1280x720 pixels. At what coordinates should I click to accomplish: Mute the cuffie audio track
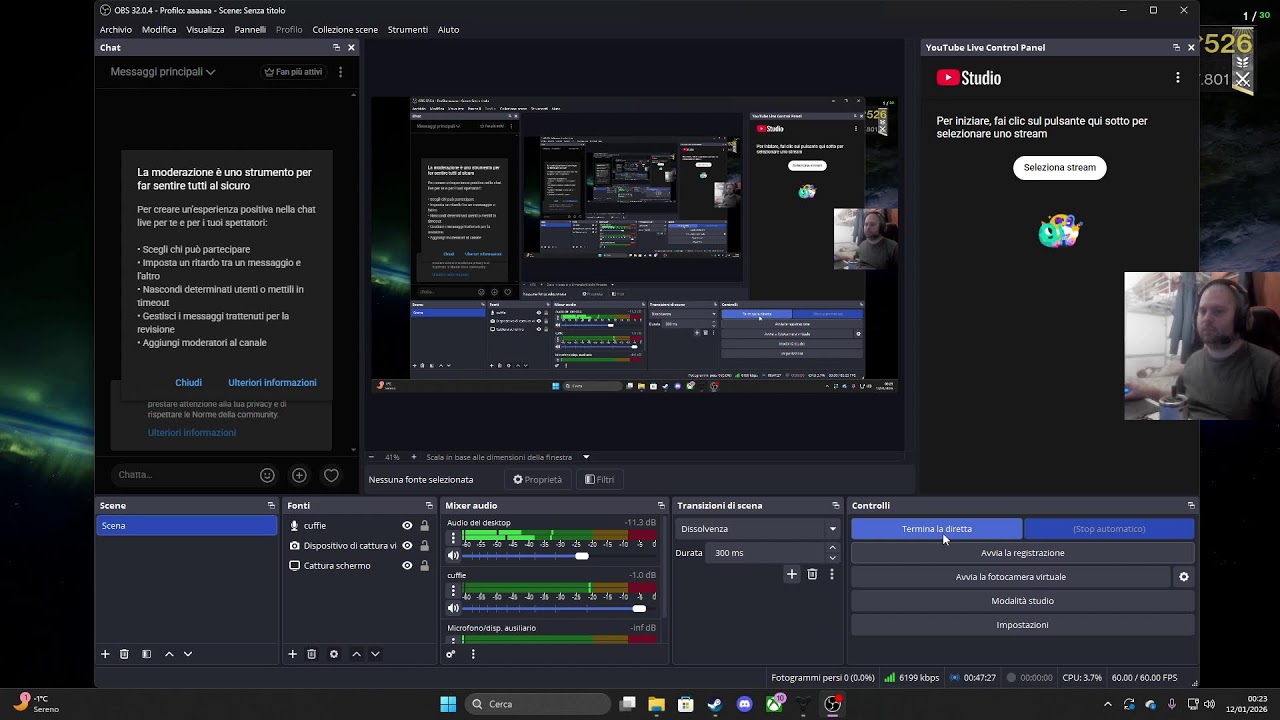[x=453, y=608]
